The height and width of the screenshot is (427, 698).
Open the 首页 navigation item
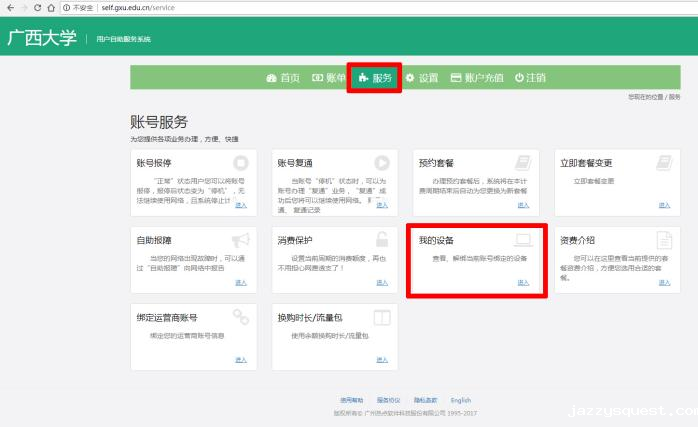click(283, 78)
